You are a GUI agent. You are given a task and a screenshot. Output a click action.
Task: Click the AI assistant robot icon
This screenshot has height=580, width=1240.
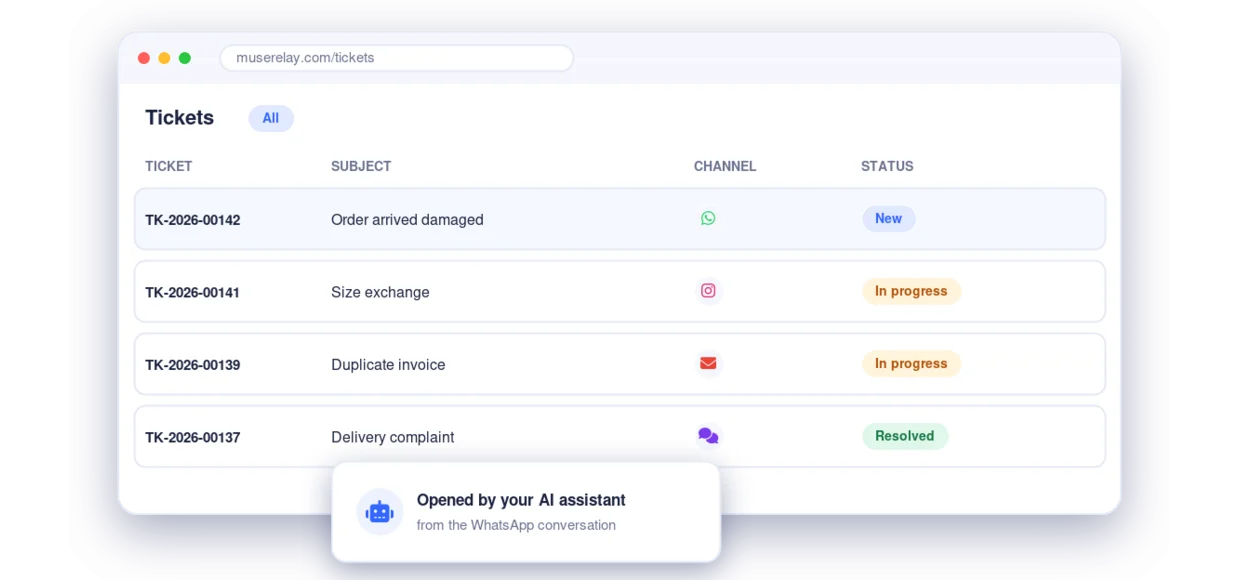380,511
